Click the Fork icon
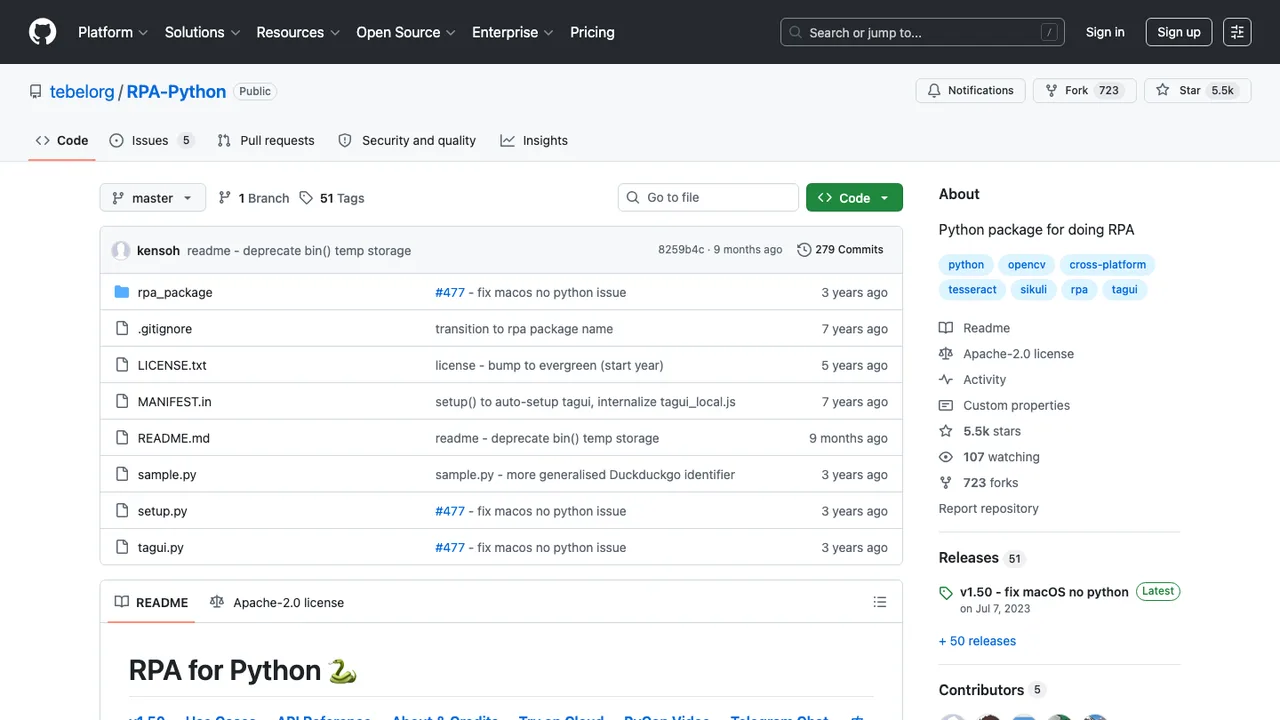 [x=1051, y=90]
